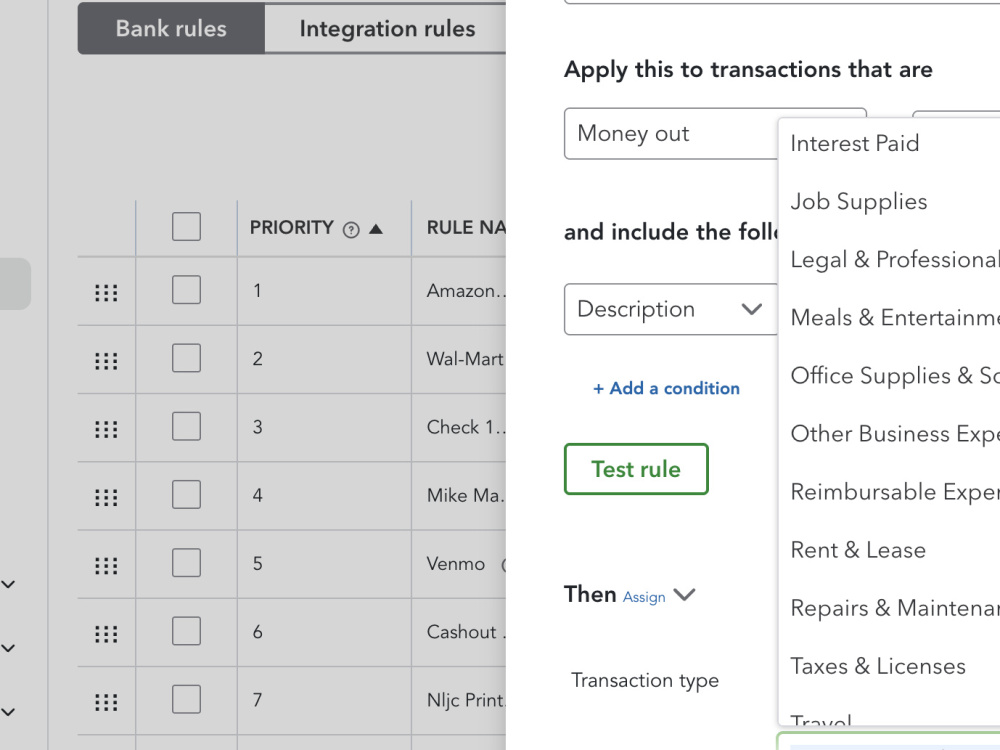Click the drag handle for priority 1 rule
The width and height of the screenshot is (1000, 750).
pyautogui.click(x=106, y=293)
